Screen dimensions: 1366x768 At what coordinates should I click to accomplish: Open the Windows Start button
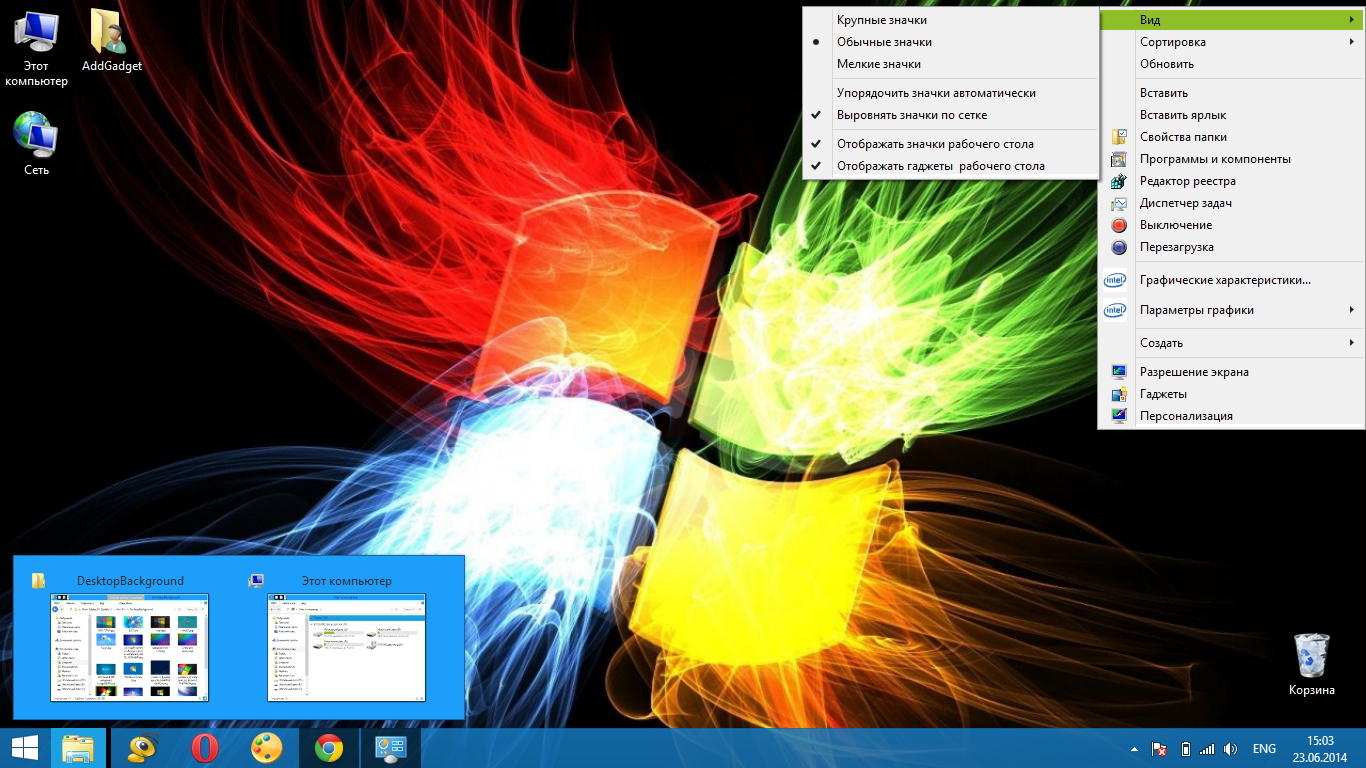pyautogui.click(x=24, y=748)
